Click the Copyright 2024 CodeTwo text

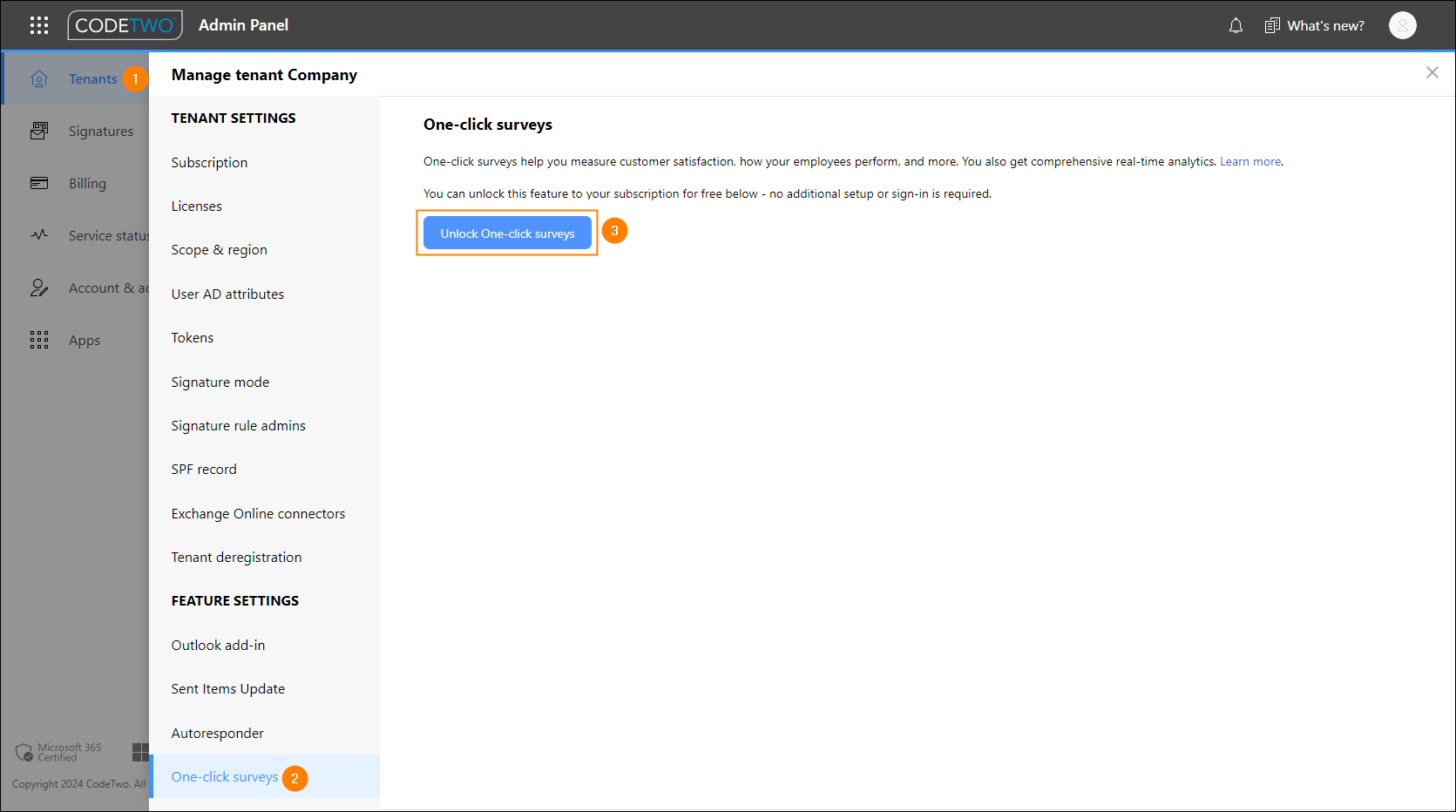pos(79,784)
